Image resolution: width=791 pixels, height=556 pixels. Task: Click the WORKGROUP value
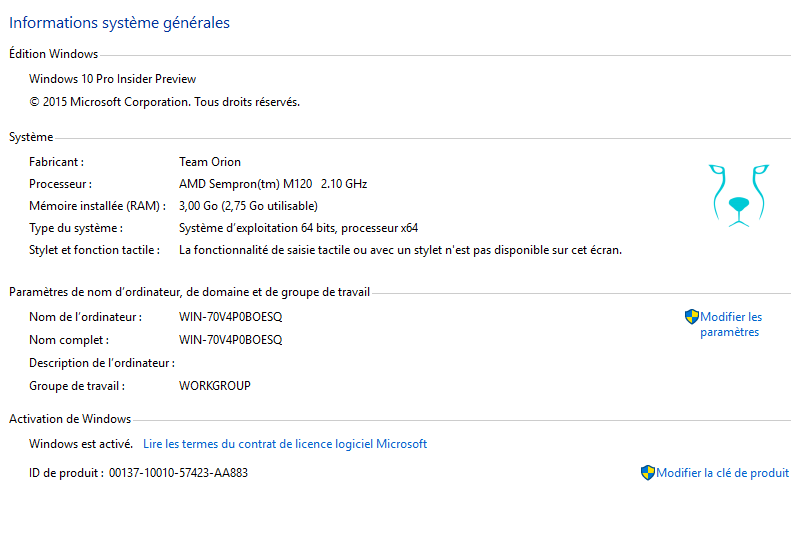pyautogui.click(x=215, y=386)
